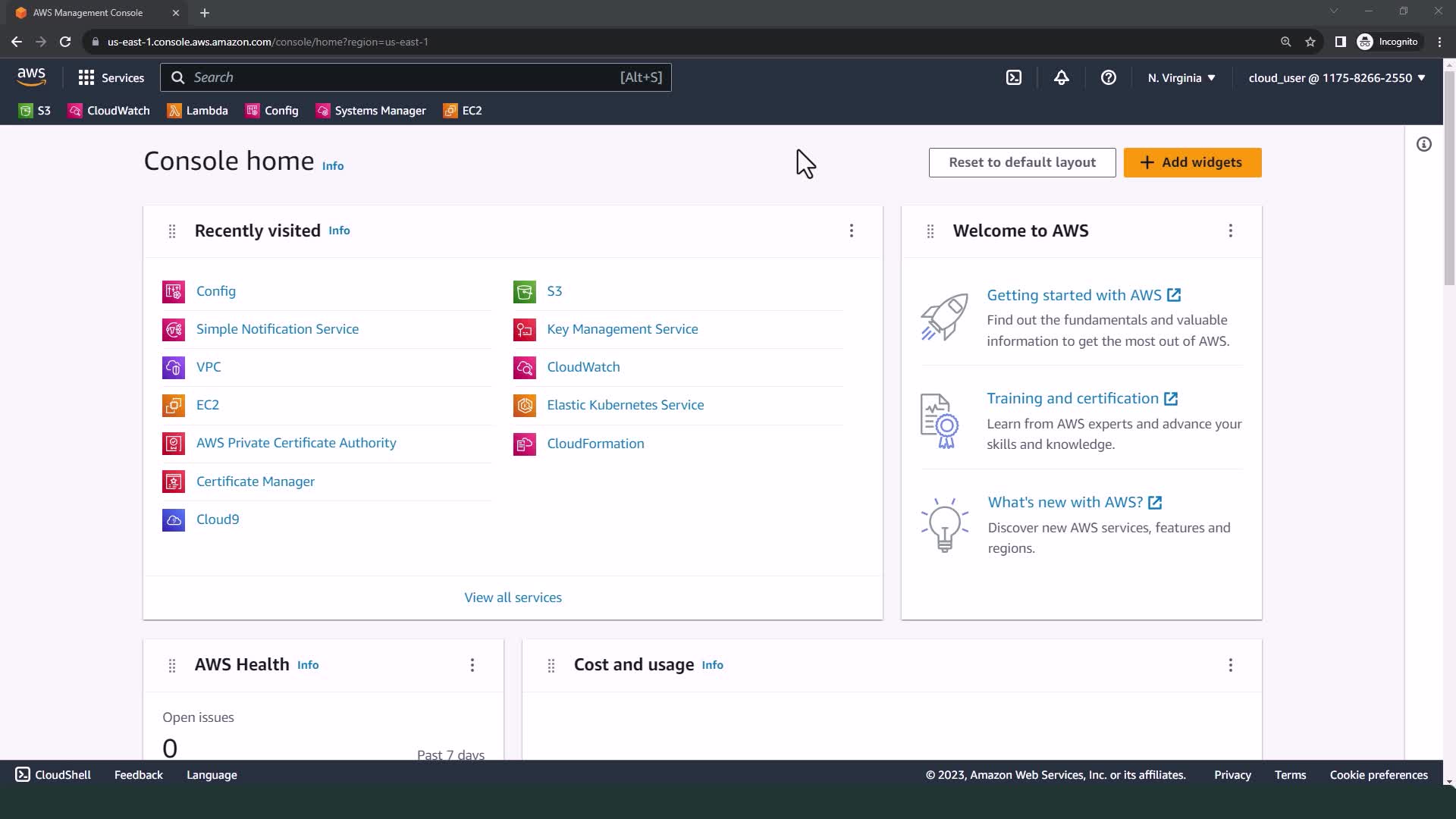Open the help question mark icon
The width and height of the screenshot is (1456, 819).
click(1108, 77)
